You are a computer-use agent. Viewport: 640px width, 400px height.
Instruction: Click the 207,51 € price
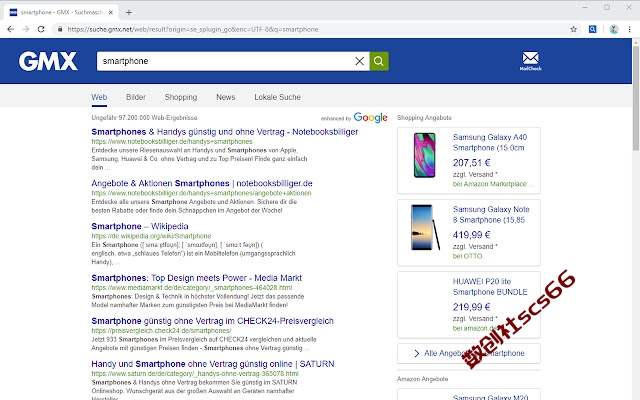pyautogui.click(x=471, y=163)
